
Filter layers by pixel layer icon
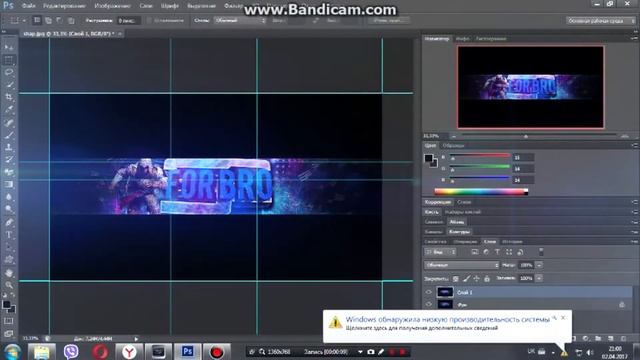(474, 252)
